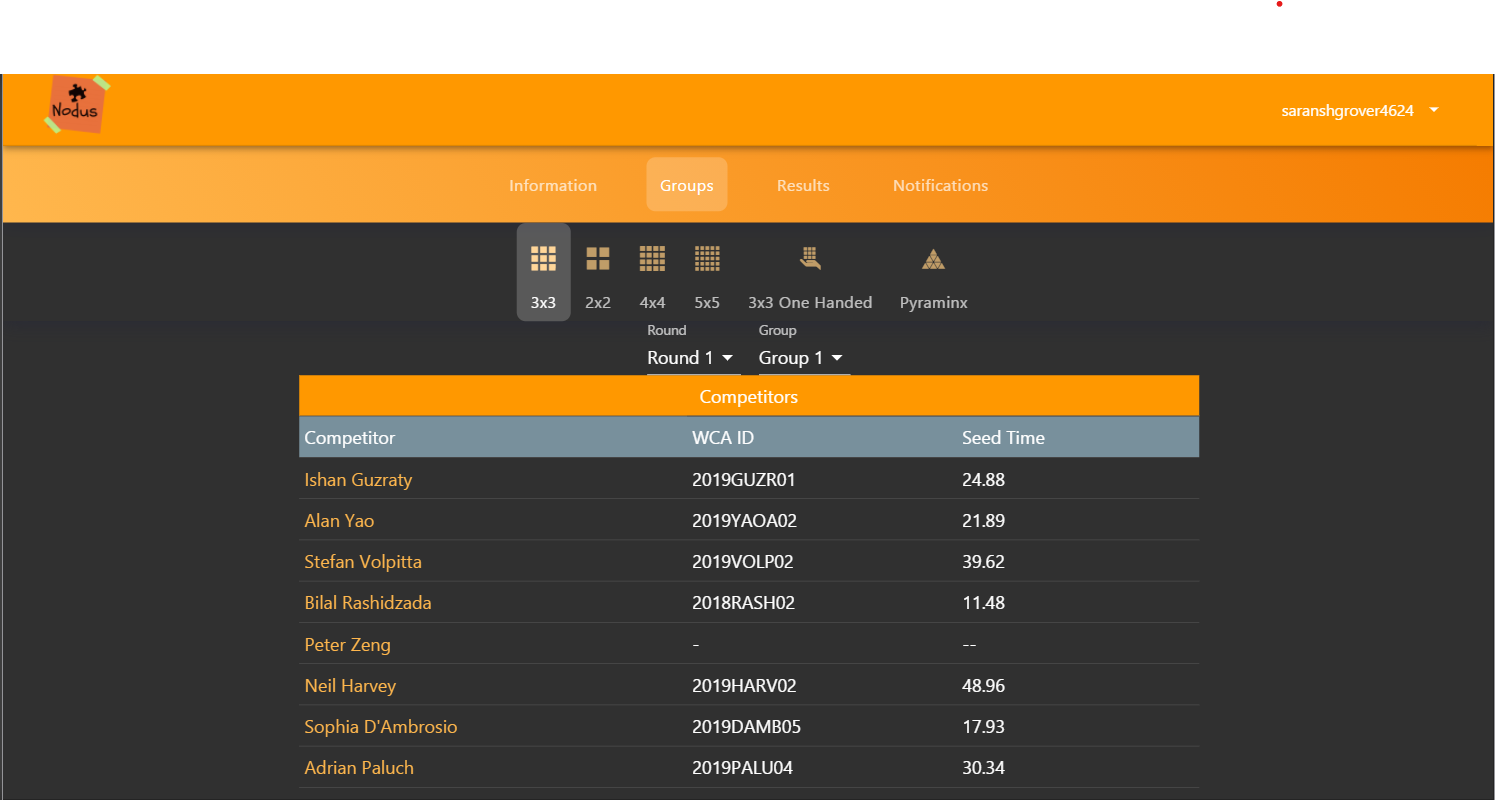Open competitor Adrian Paluch
1495x800 pixels.
pos(359,768)
